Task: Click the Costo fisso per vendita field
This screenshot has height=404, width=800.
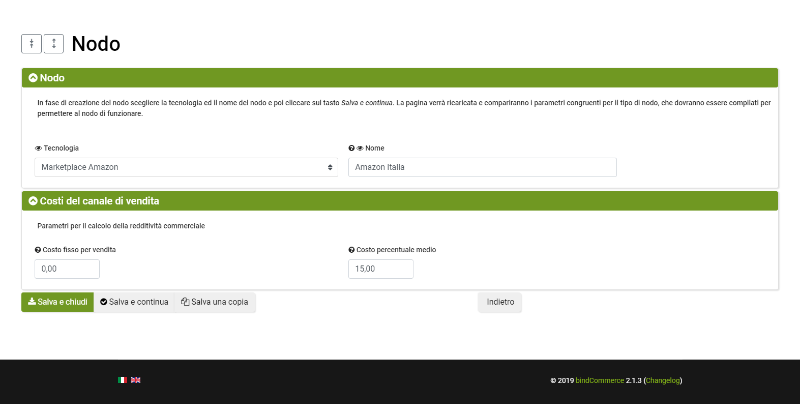Action: pos(67,269)
